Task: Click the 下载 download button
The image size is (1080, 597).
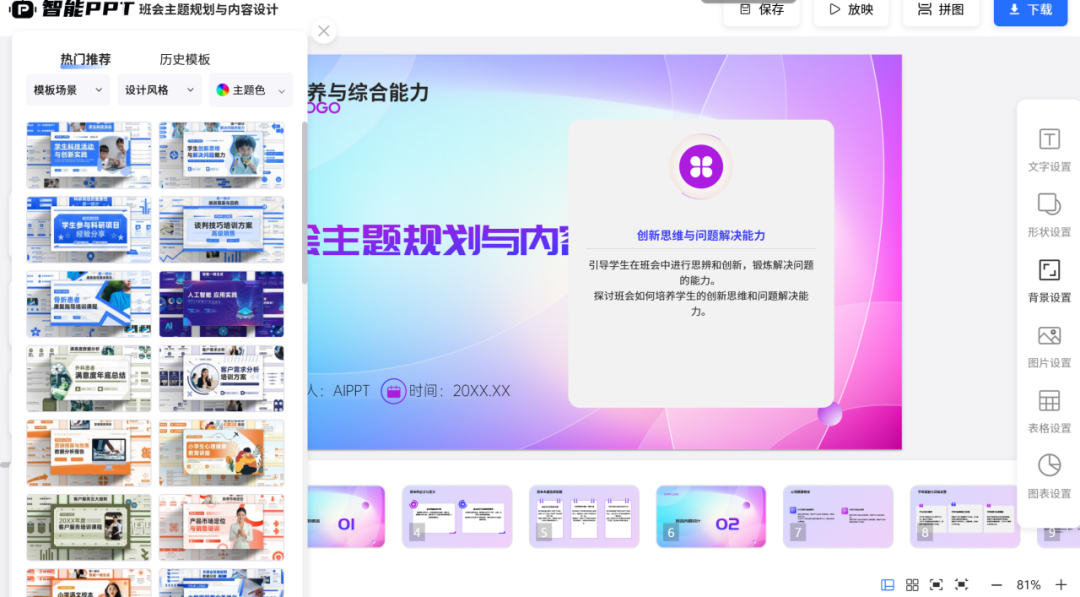Action: (x=1030, y=13)
